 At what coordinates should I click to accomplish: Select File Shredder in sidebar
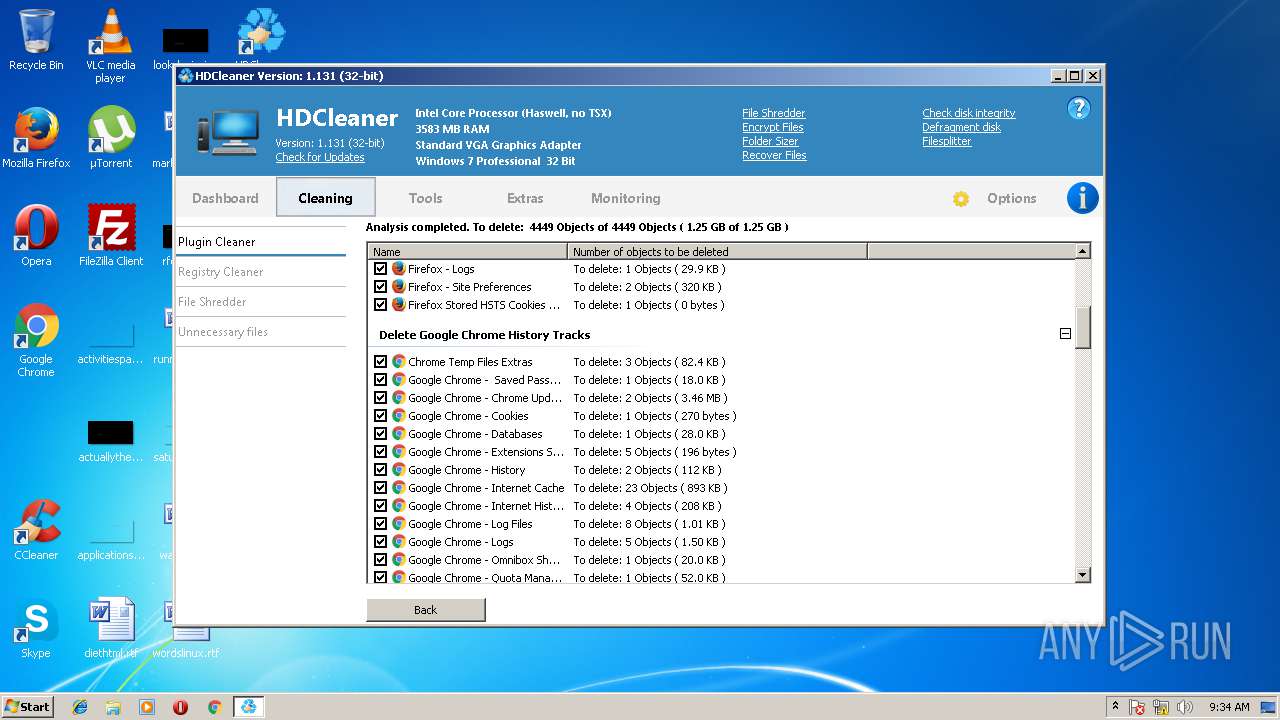pos(261,302)
